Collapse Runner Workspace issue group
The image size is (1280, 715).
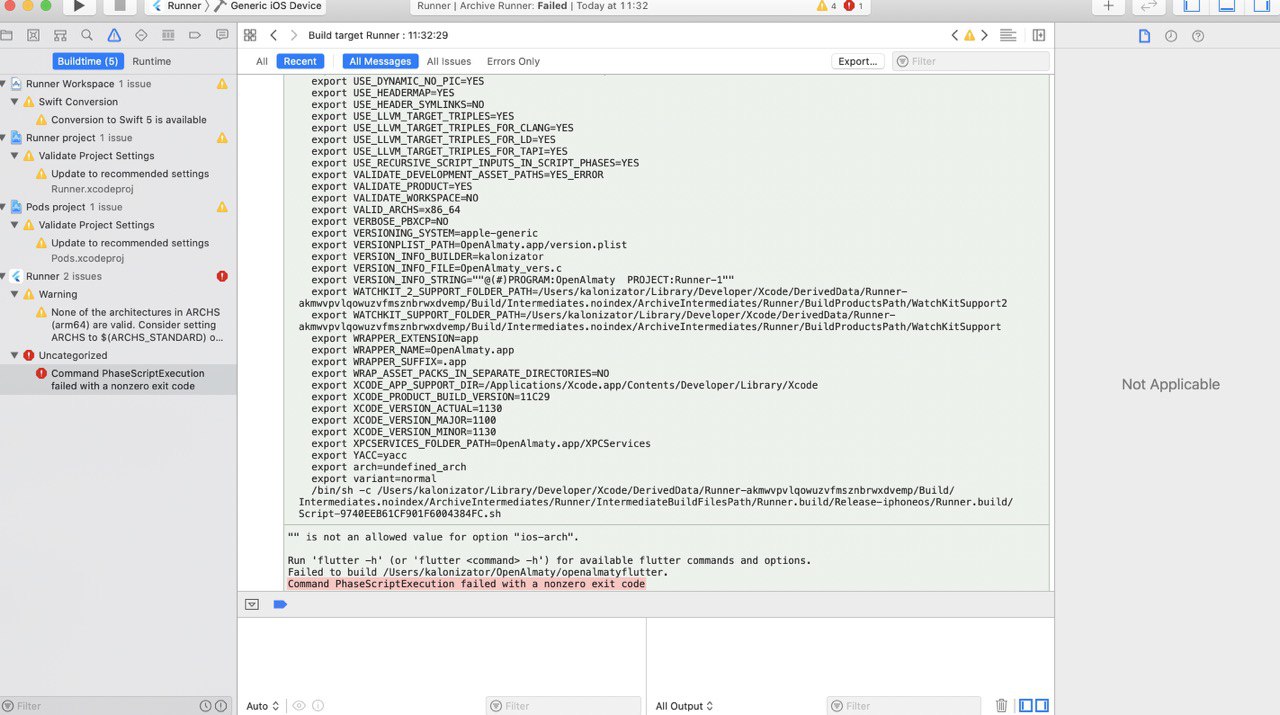4,84
